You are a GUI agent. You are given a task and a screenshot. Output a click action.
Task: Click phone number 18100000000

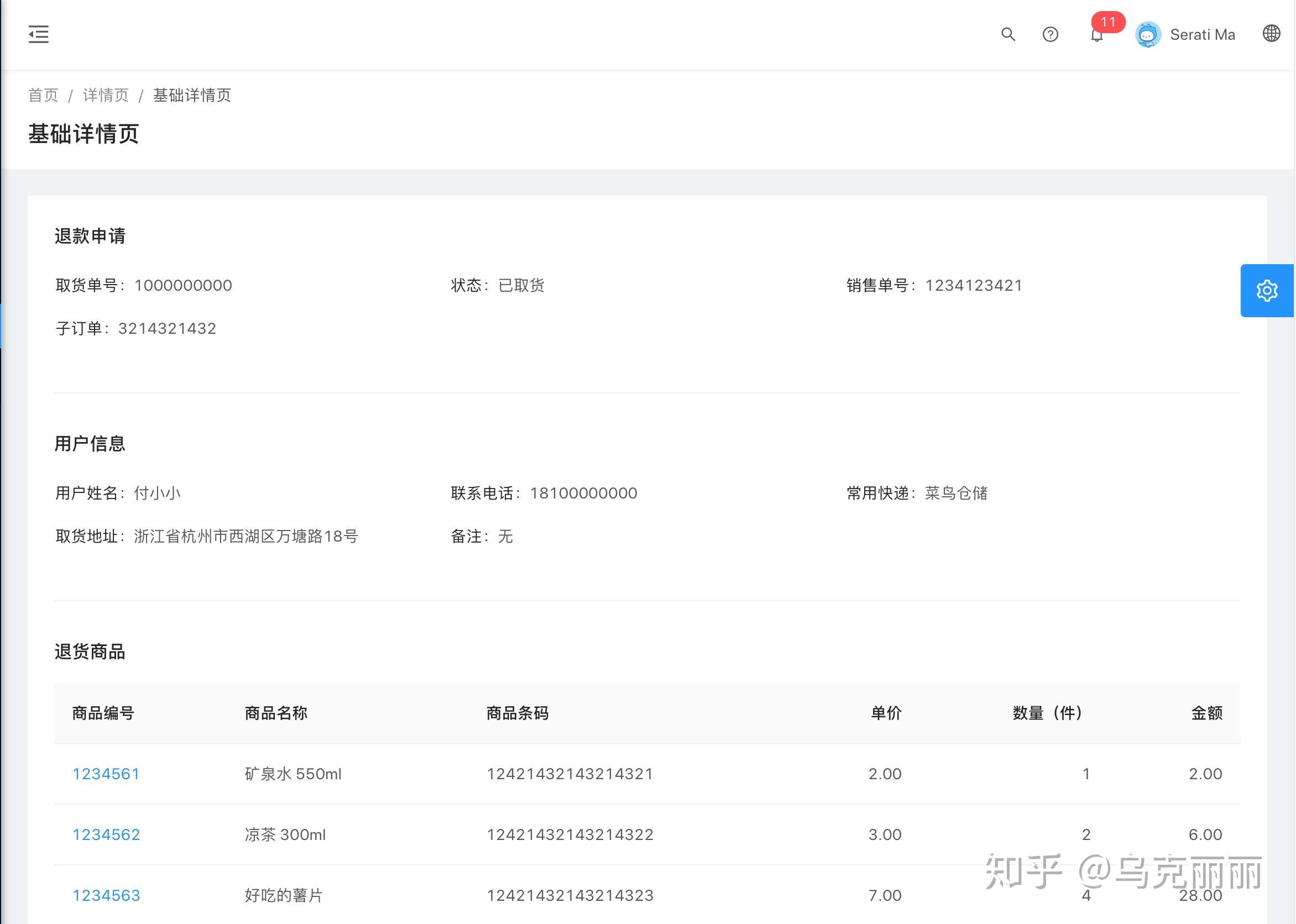click(x=583, y=493)
